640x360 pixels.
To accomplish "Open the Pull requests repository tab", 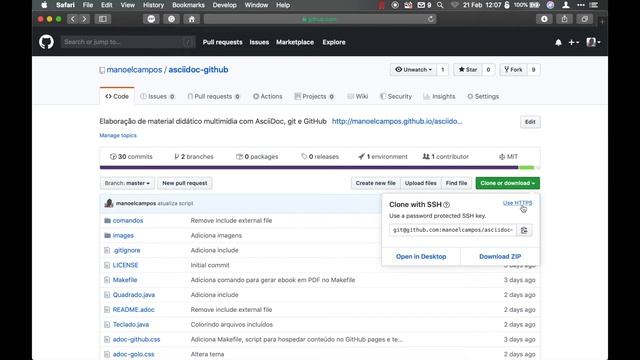I will 213,97.
